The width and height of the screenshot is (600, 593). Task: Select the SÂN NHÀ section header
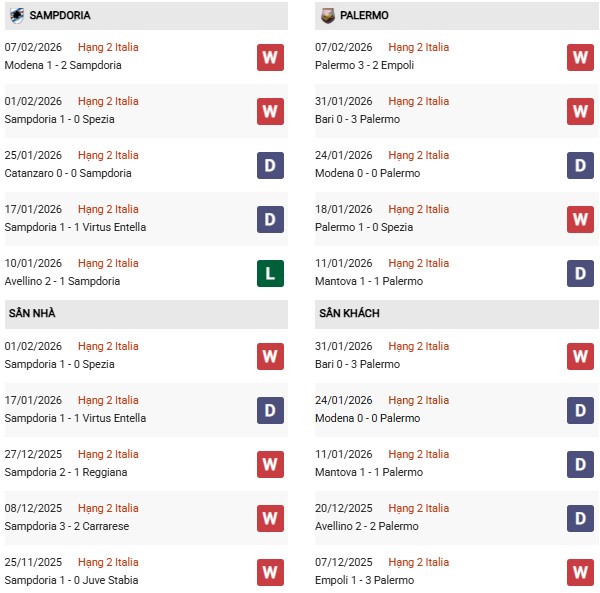pyautogui.click(x=32, y=313)
